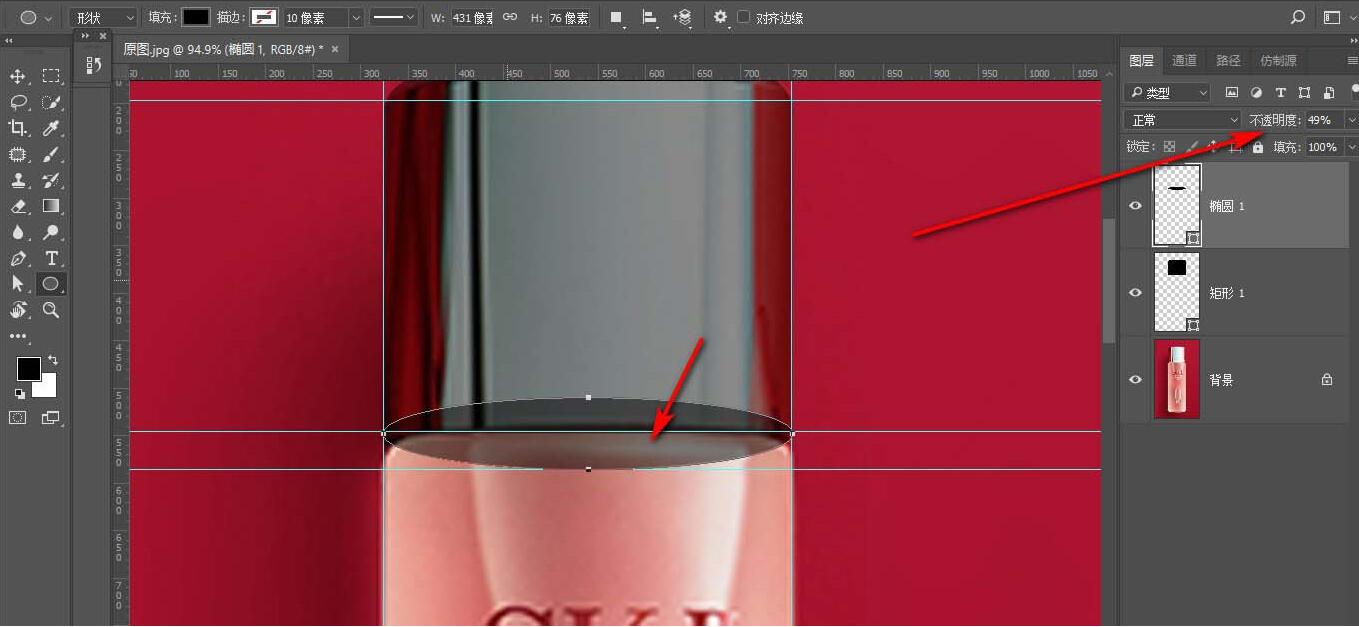
Task: Select the Gradient tool
Action: pyautogui.click(x=50, y=205)
